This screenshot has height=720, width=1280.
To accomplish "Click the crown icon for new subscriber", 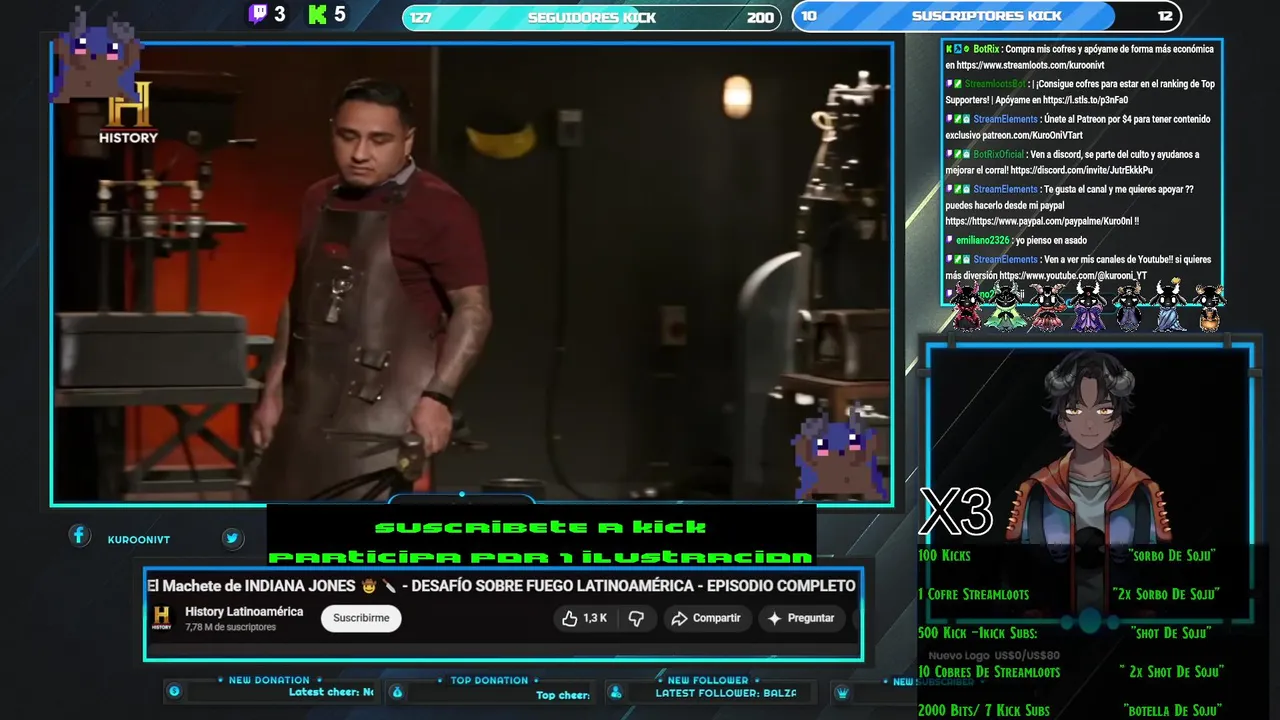I will 842,692.
